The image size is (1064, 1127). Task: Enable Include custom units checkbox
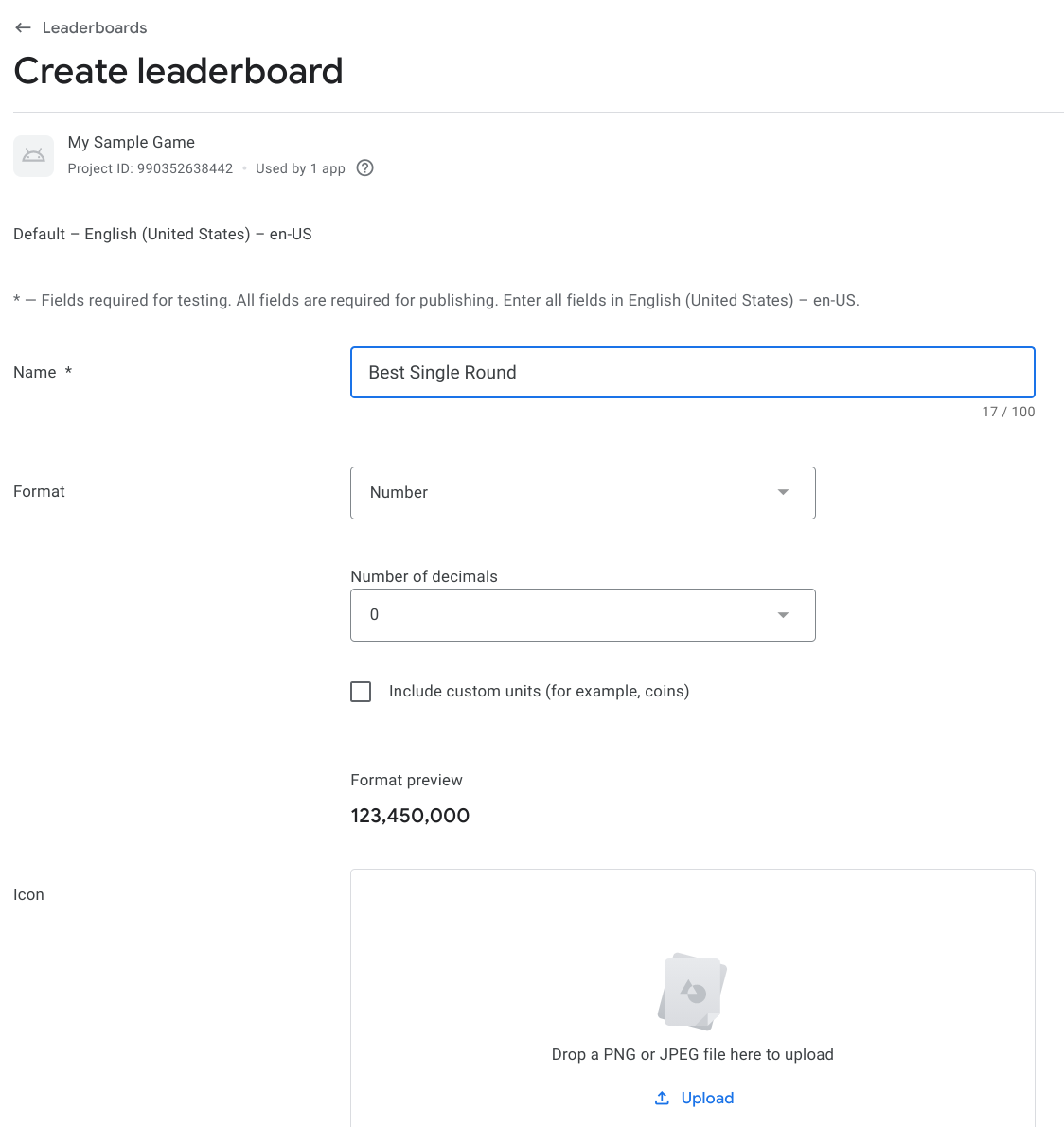361,692
